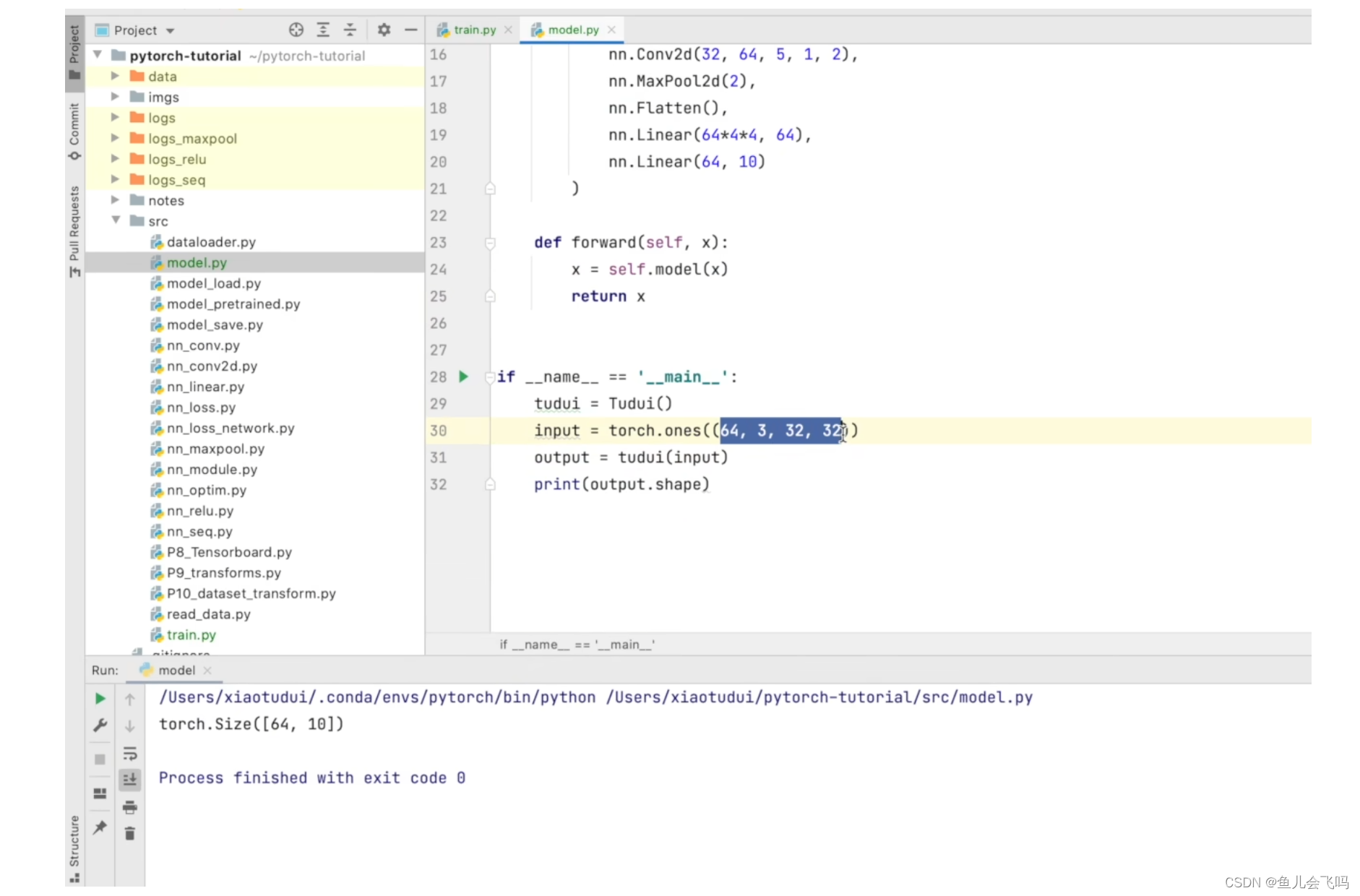This screenshot has height=896, width=1360.
Task: Run model.py from line 28 gutter icon
Action: [463, 376]
